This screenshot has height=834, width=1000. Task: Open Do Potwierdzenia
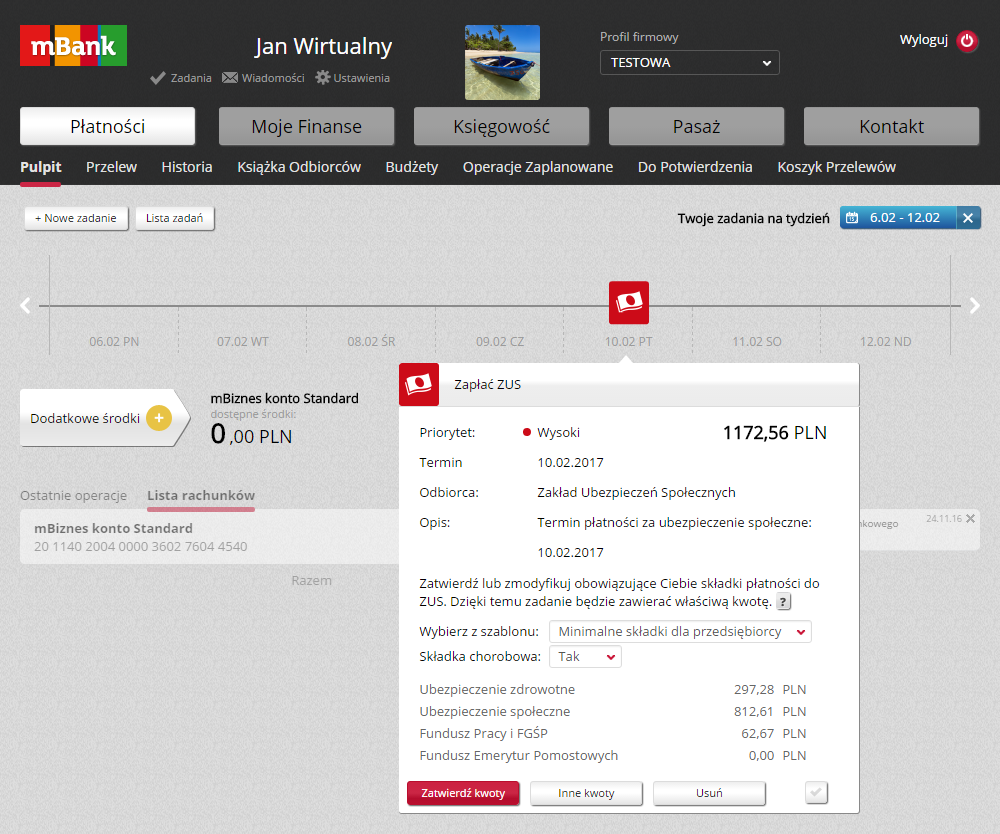point(695,167)
